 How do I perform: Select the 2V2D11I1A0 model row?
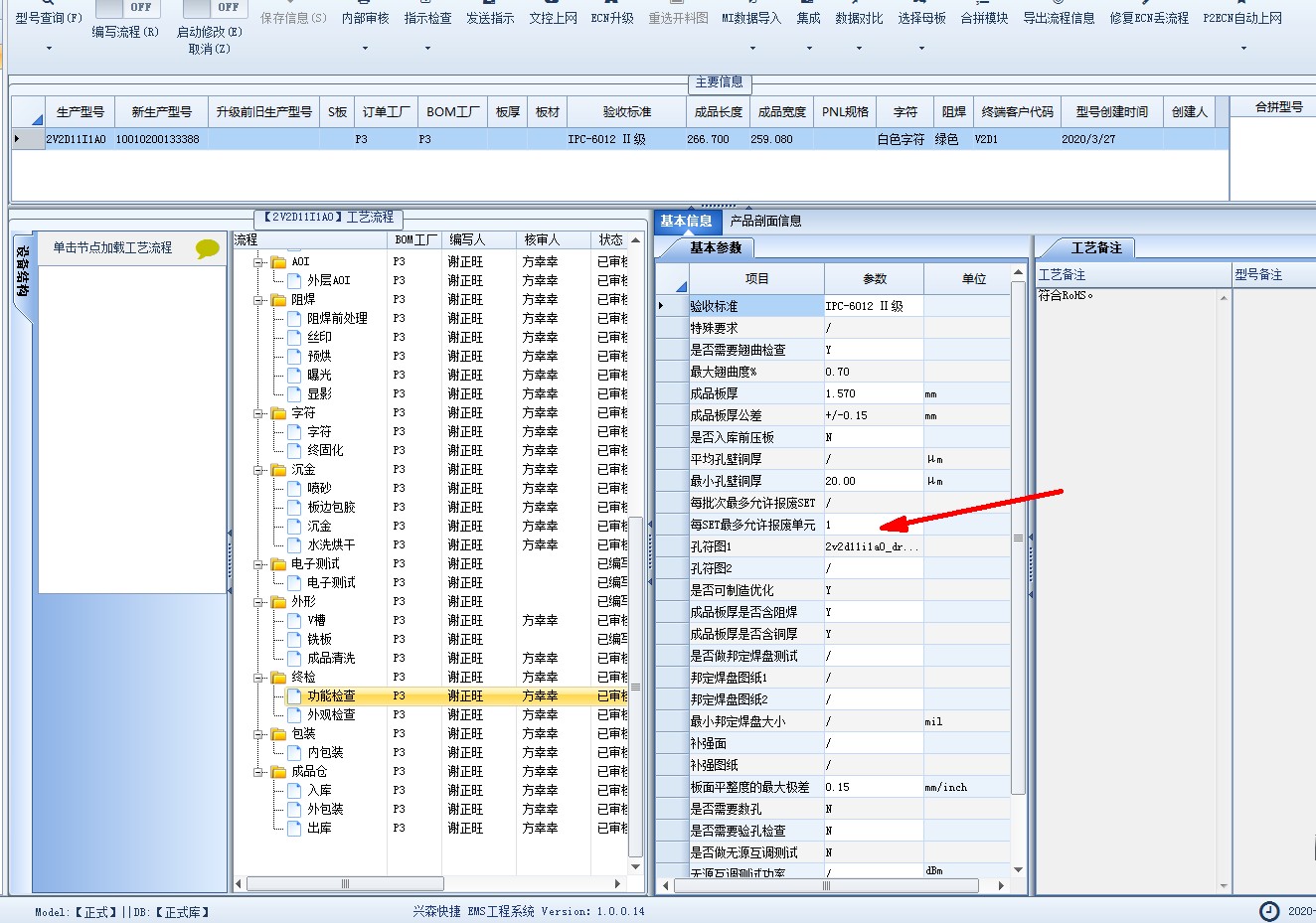pyautogui.click(x=618, y=139)
